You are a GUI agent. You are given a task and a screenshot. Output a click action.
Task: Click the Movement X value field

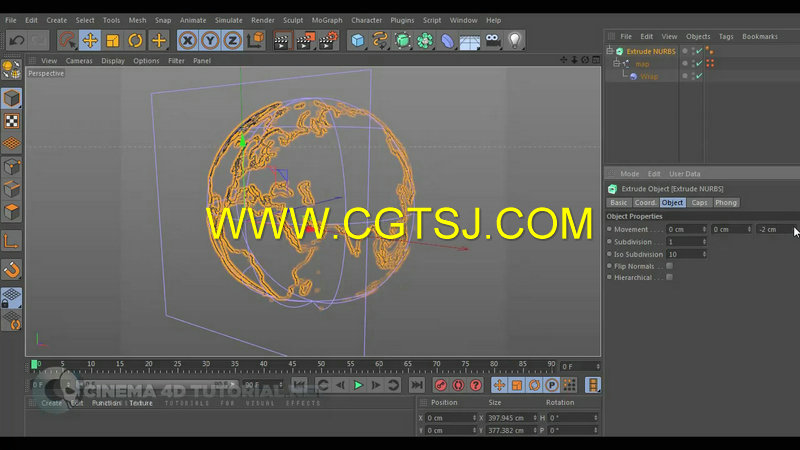coord(684,230)
